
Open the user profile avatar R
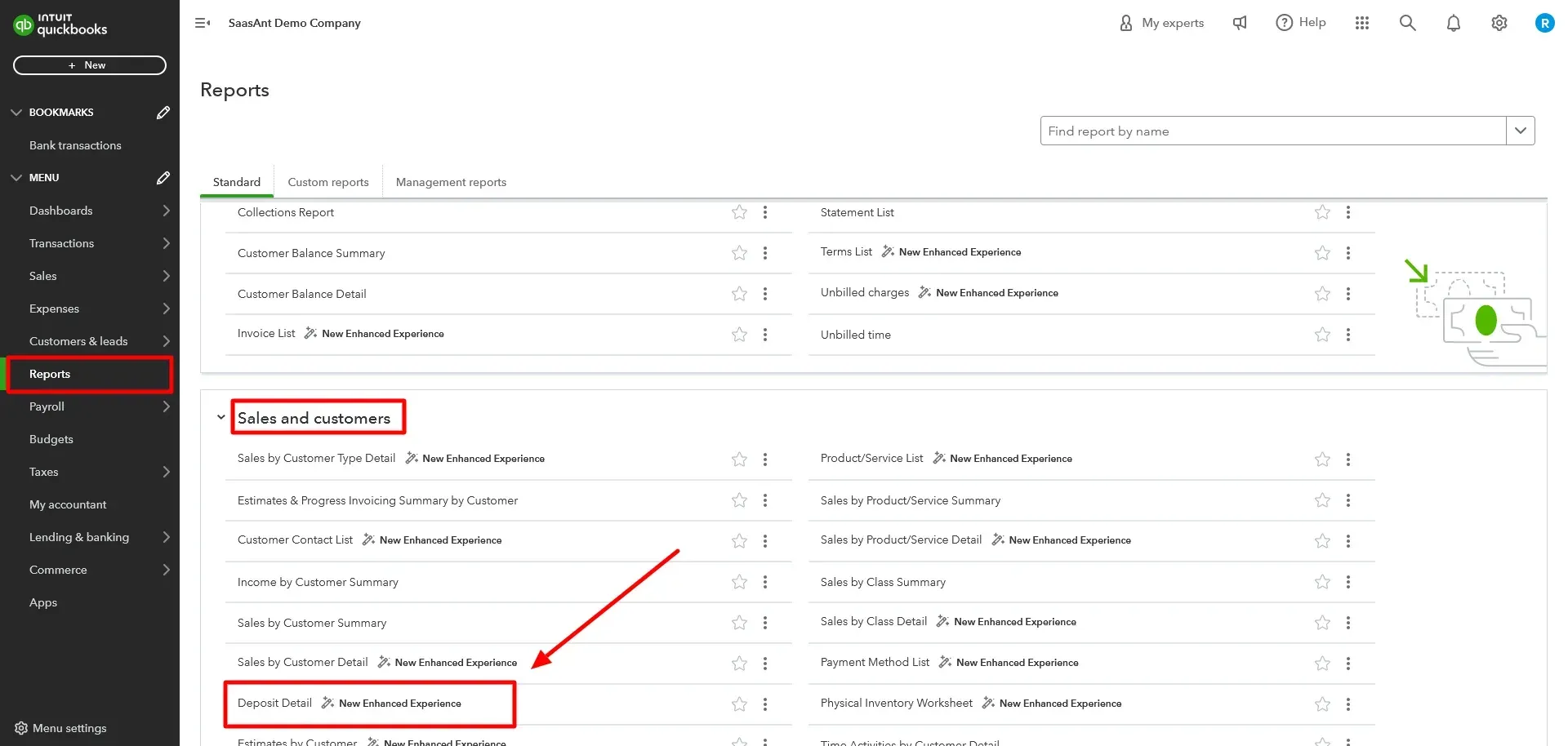[x=1544, y=23]
